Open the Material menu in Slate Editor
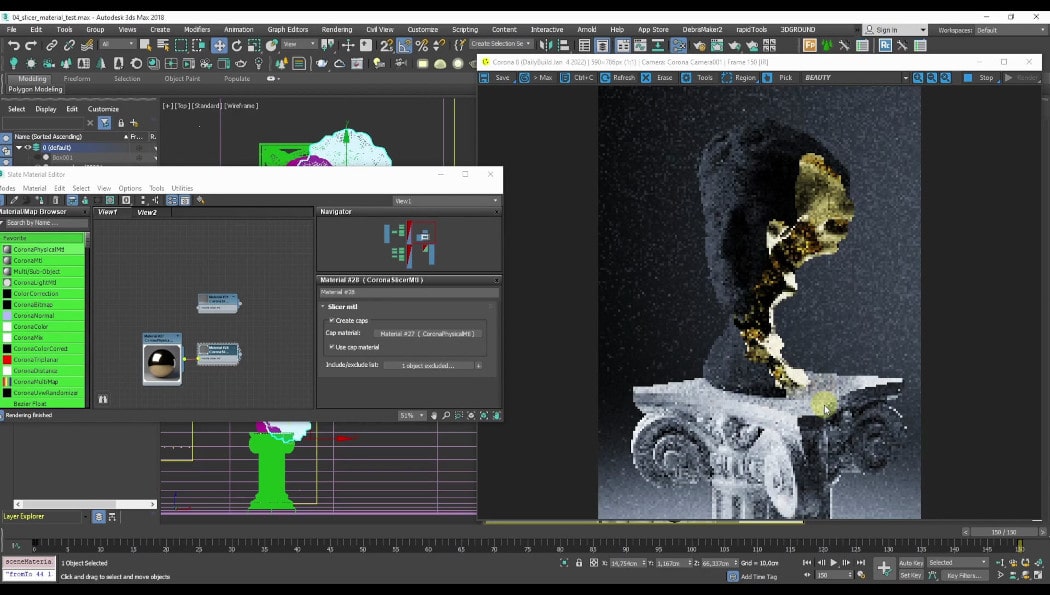This screenshot has width=1050, height=595. click(x=34, y=189)
